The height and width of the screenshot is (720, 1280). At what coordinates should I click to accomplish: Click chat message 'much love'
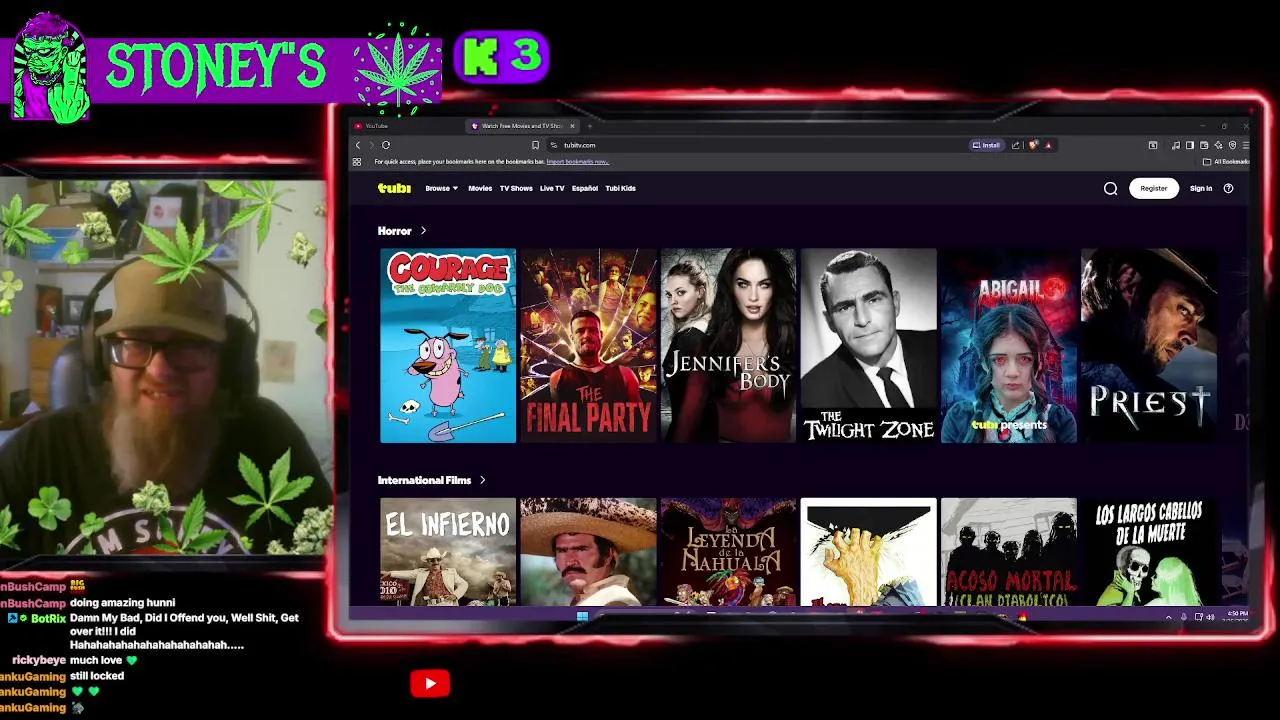pyautogui.click(x=97, y=661)
